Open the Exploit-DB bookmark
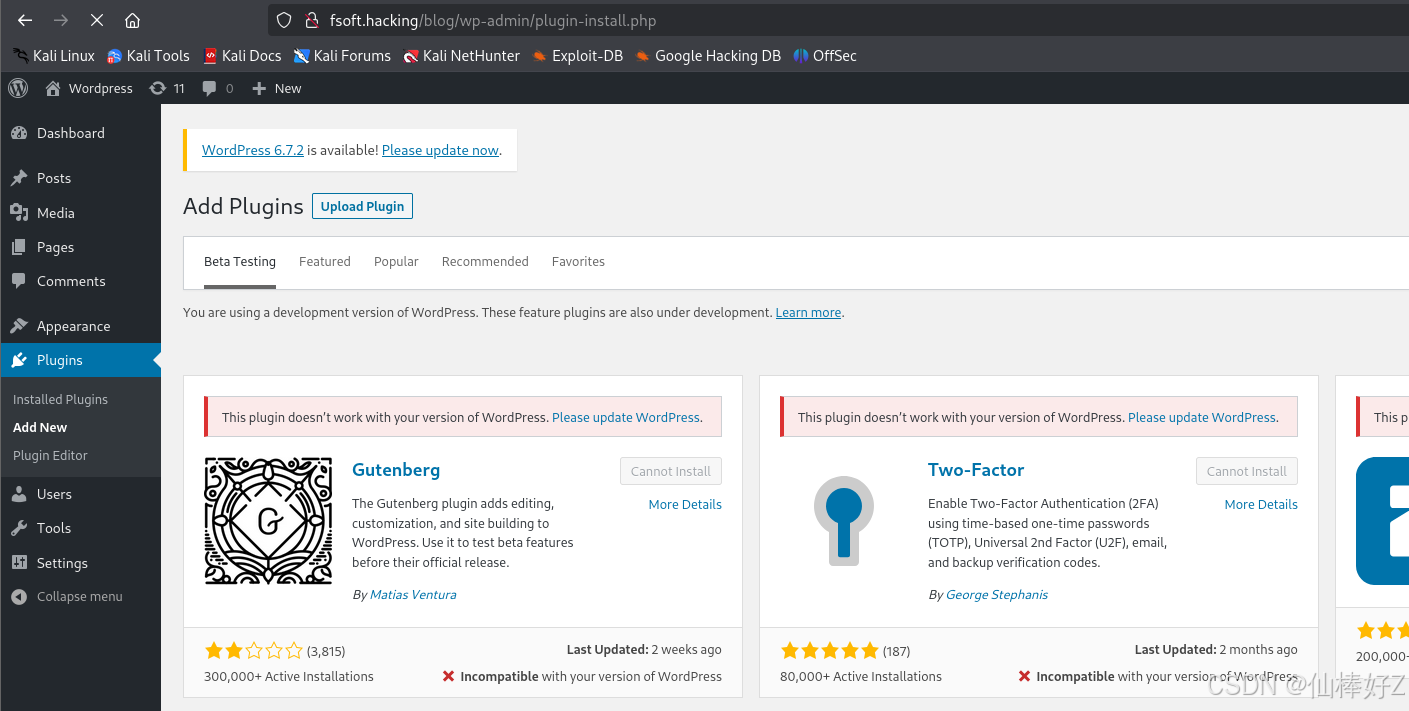This screenshot has height=711, width=1409. pos(578,56)
